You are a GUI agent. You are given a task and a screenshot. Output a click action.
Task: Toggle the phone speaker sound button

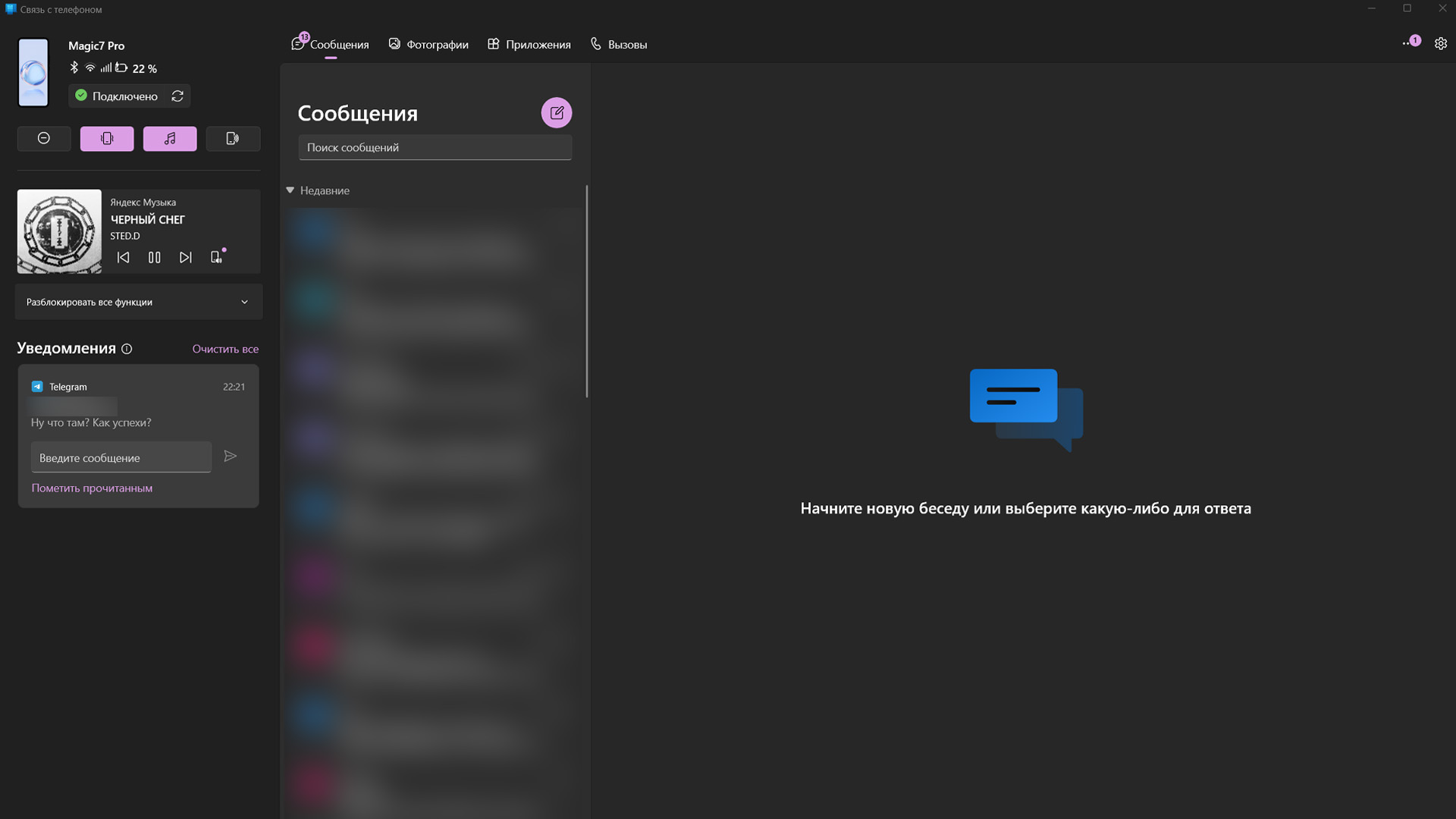tap(233, 139)
